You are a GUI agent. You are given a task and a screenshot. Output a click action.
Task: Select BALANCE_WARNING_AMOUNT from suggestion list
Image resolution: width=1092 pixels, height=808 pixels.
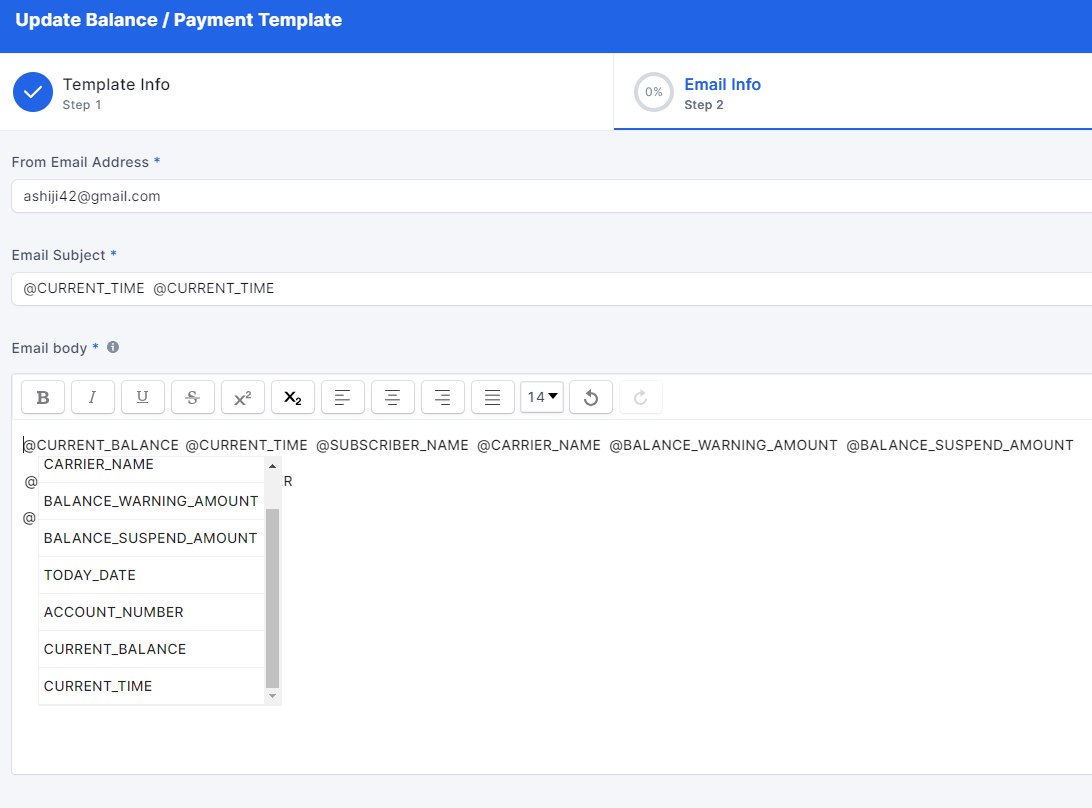point(151,501)
